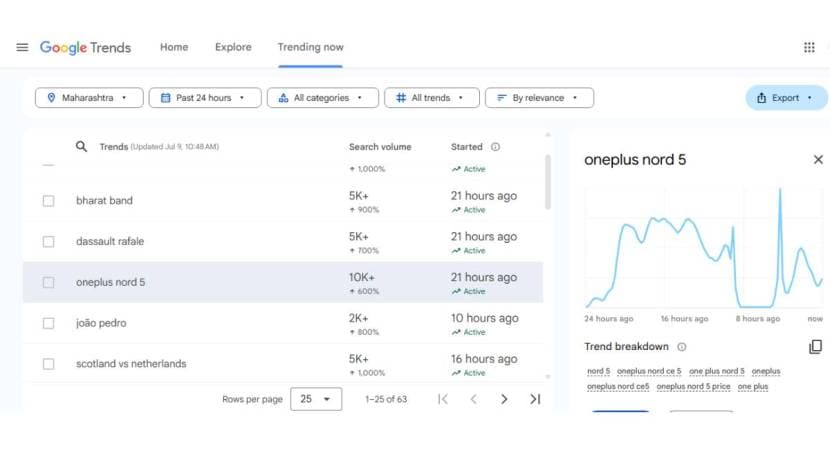Click the 'bharat band' trend name

104,201
